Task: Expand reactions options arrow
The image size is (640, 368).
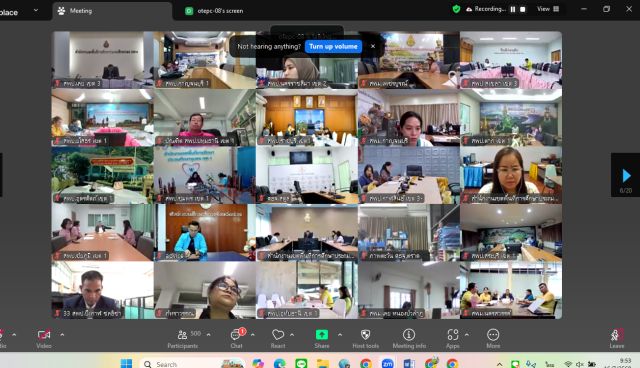Action: pyautogui.click(x=292, y=335)
